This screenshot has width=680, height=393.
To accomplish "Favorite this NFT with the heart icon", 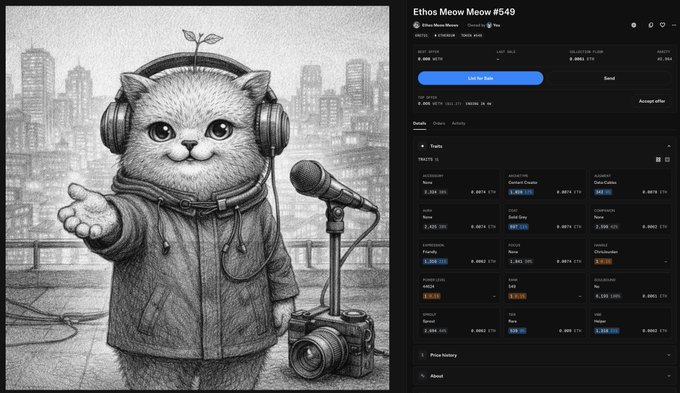I will pos(662,25).
